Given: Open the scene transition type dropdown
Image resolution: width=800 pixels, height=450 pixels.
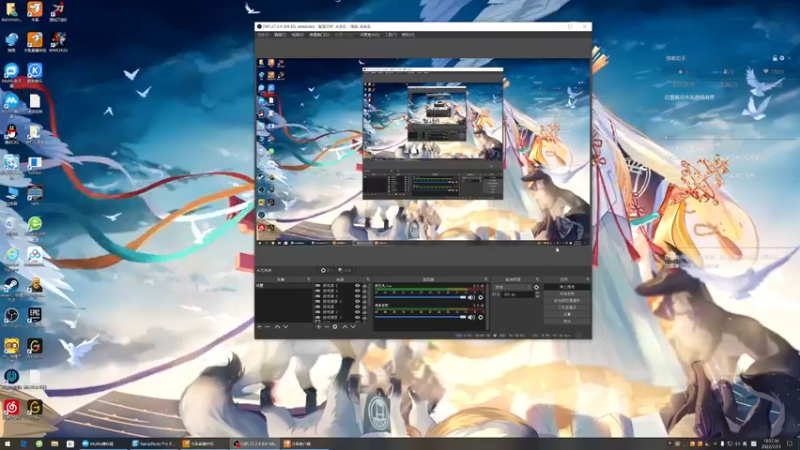Looking at the screenshot, I should (512, 287).
